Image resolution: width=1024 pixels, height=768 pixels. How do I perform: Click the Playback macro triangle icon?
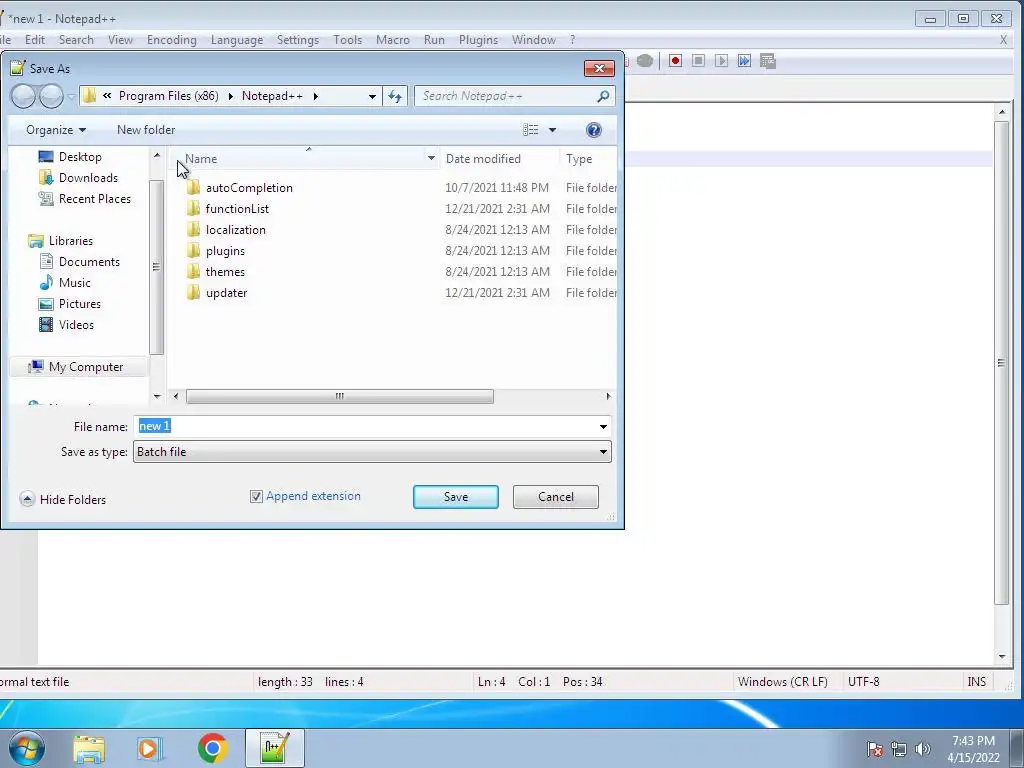(x=721, y=61)
